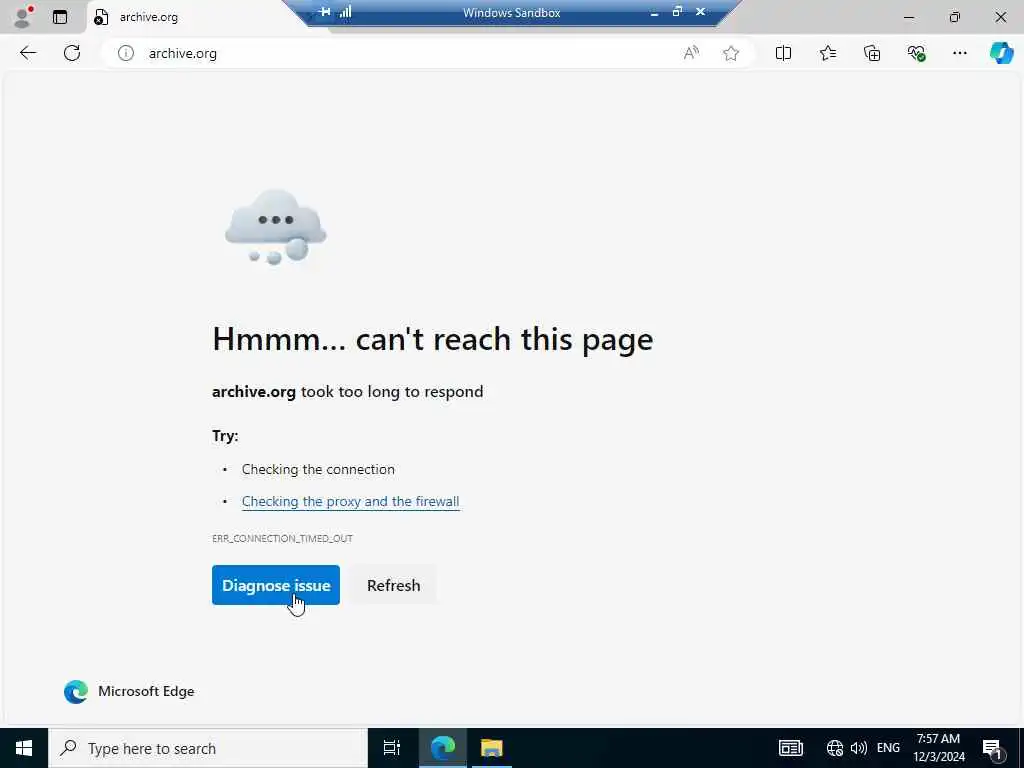1024x768 pixels.
Task: Click the Microsoft Edge taskbar icon
Action: tap(443, 748)
